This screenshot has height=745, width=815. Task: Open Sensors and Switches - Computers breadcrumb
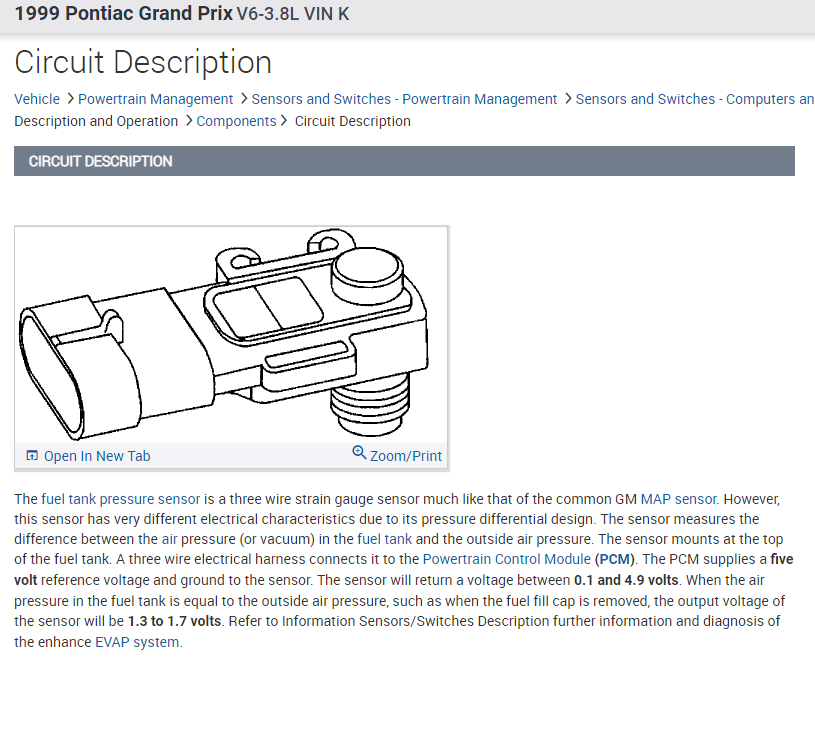[695, 99]
